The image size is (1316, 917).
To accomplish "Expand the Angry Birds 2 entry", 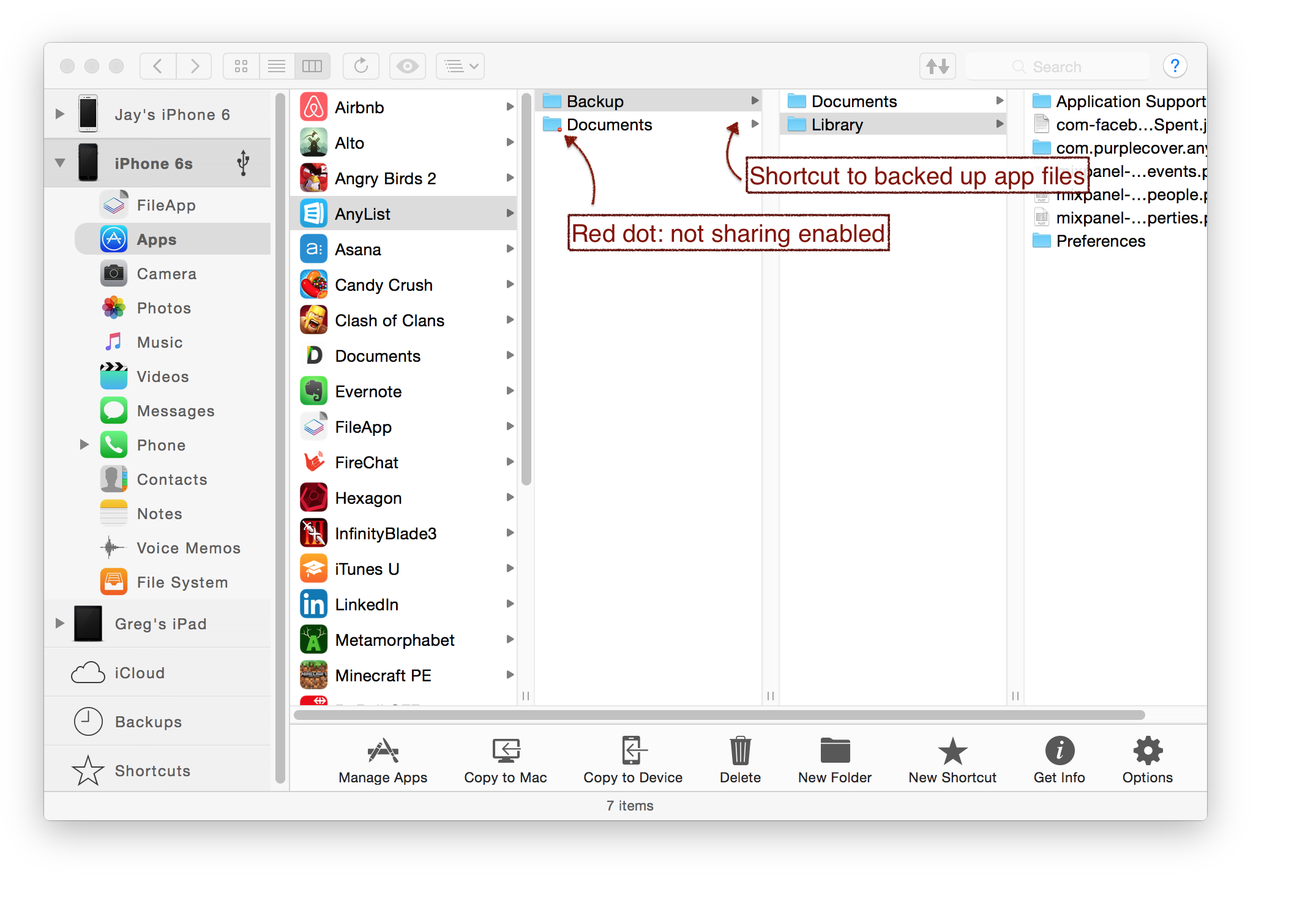I will tap(510, 177).
